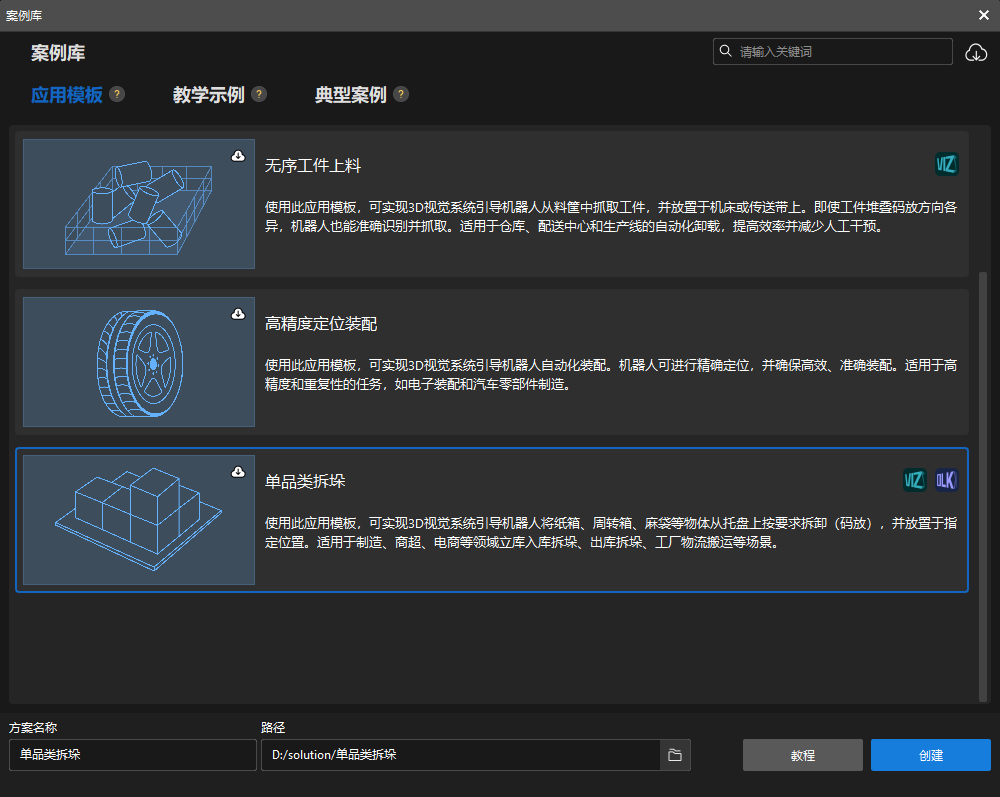Click the magnifier search icon
This screenshot has width=1000, height=797.
(726, 51)
